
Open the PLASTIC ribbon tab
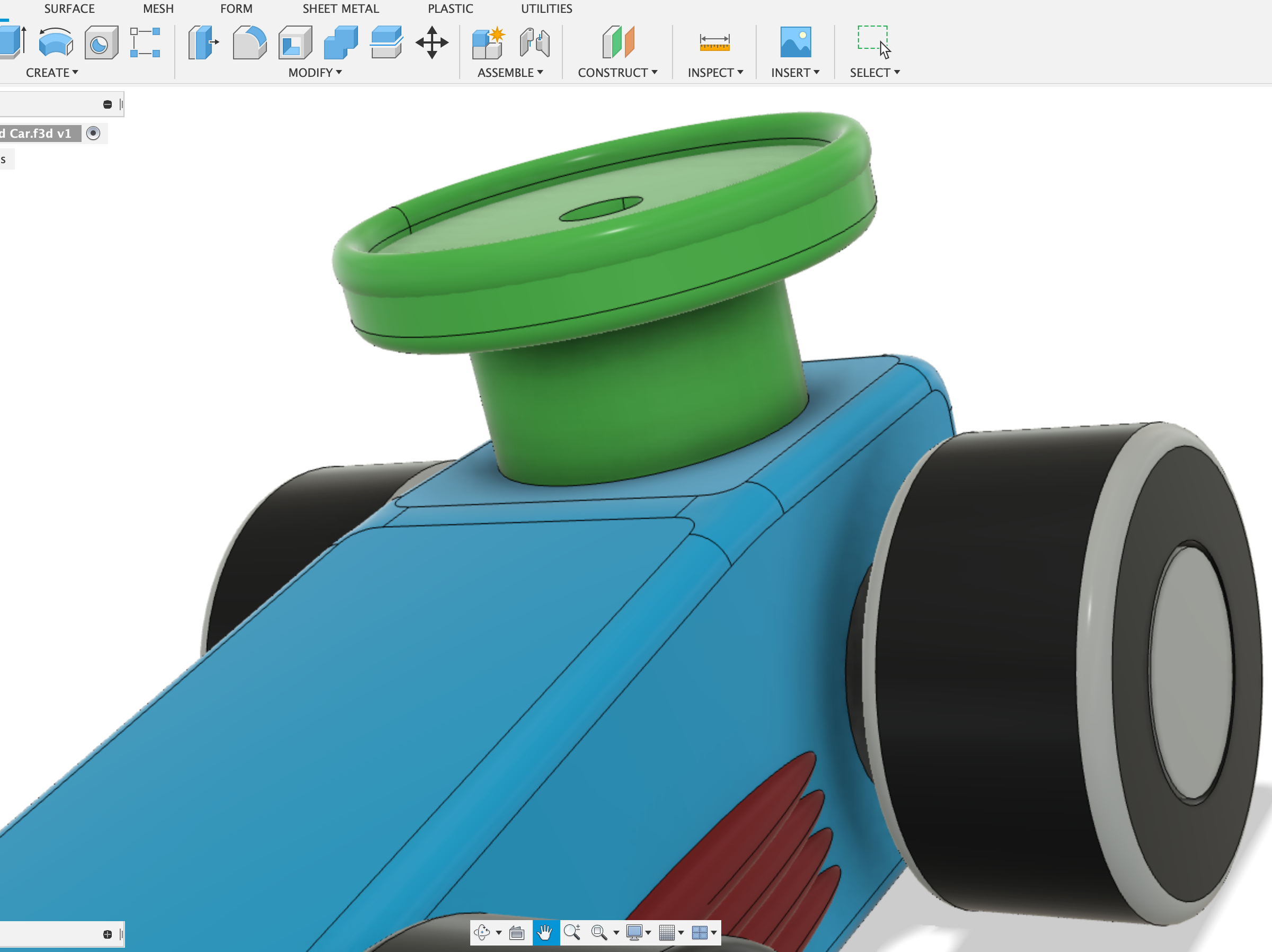(449, 8)
